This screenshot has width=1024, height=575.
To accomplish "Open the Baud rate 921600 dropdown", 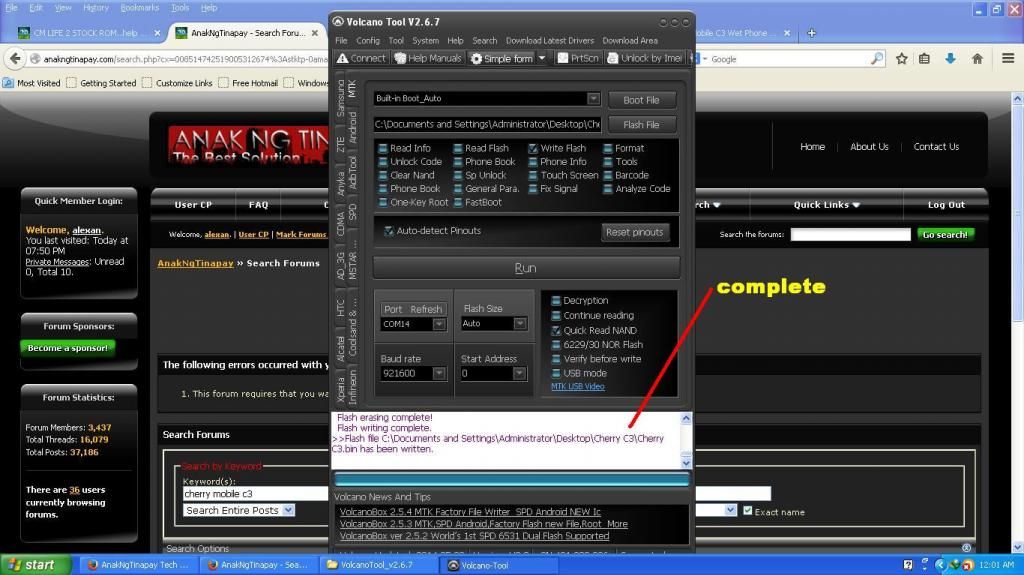I will (x=438, y=373).
